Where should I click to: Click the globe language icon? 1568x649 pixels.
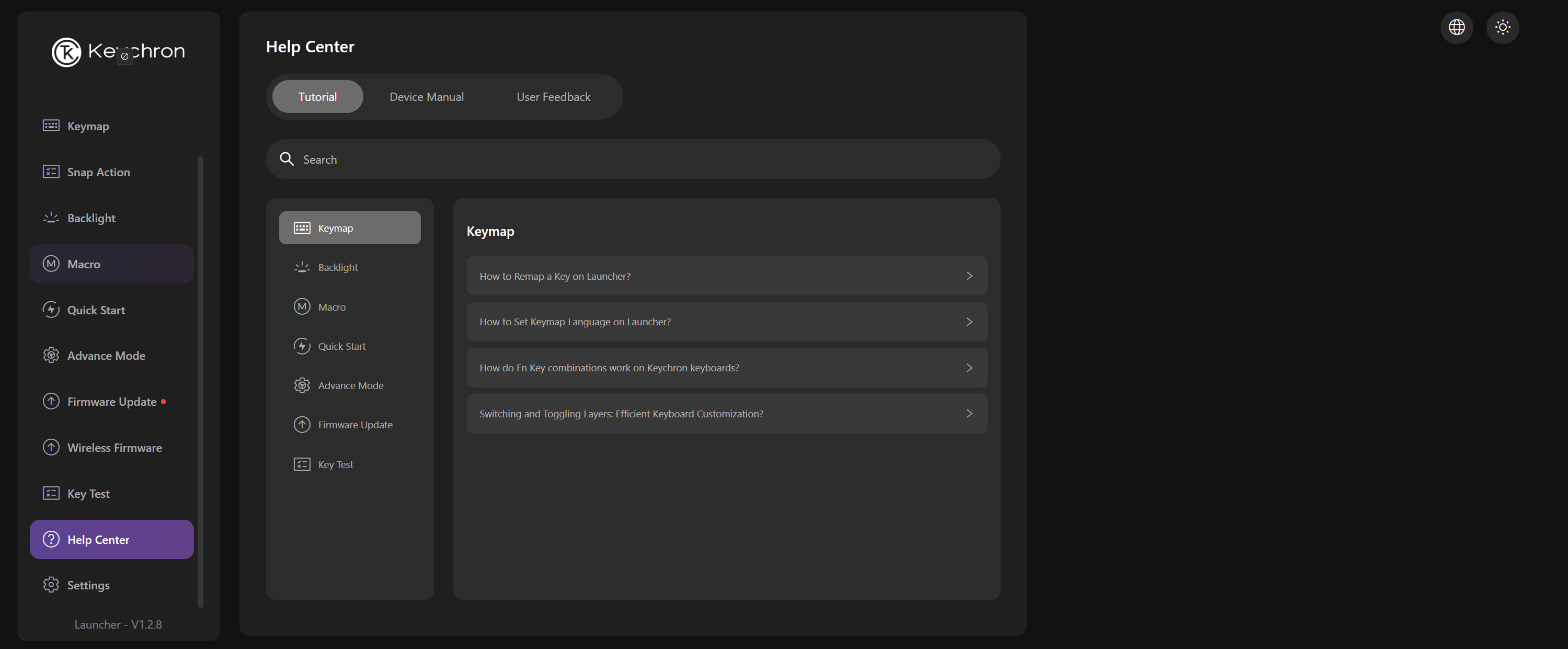tap(1456, 27)
